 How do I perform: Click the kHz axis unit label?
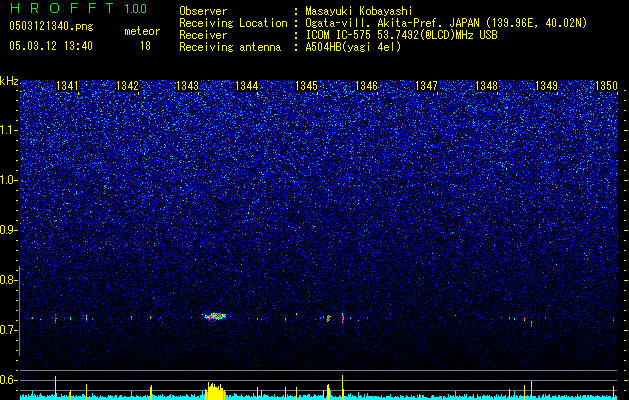[9, 81]
